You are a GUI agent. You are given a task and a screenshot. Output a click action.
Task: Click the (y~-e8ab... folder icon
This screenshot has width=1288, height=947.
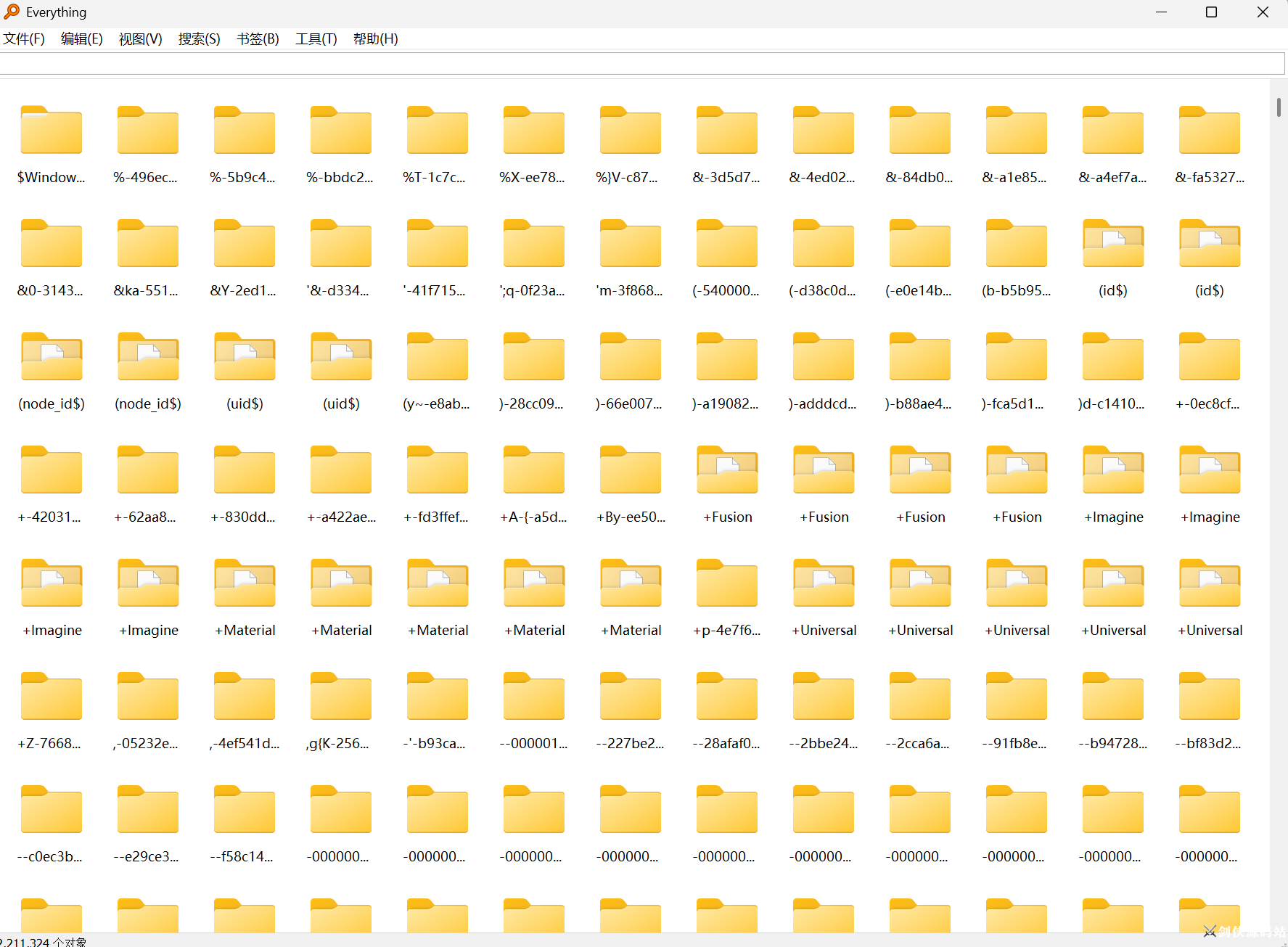438,357
